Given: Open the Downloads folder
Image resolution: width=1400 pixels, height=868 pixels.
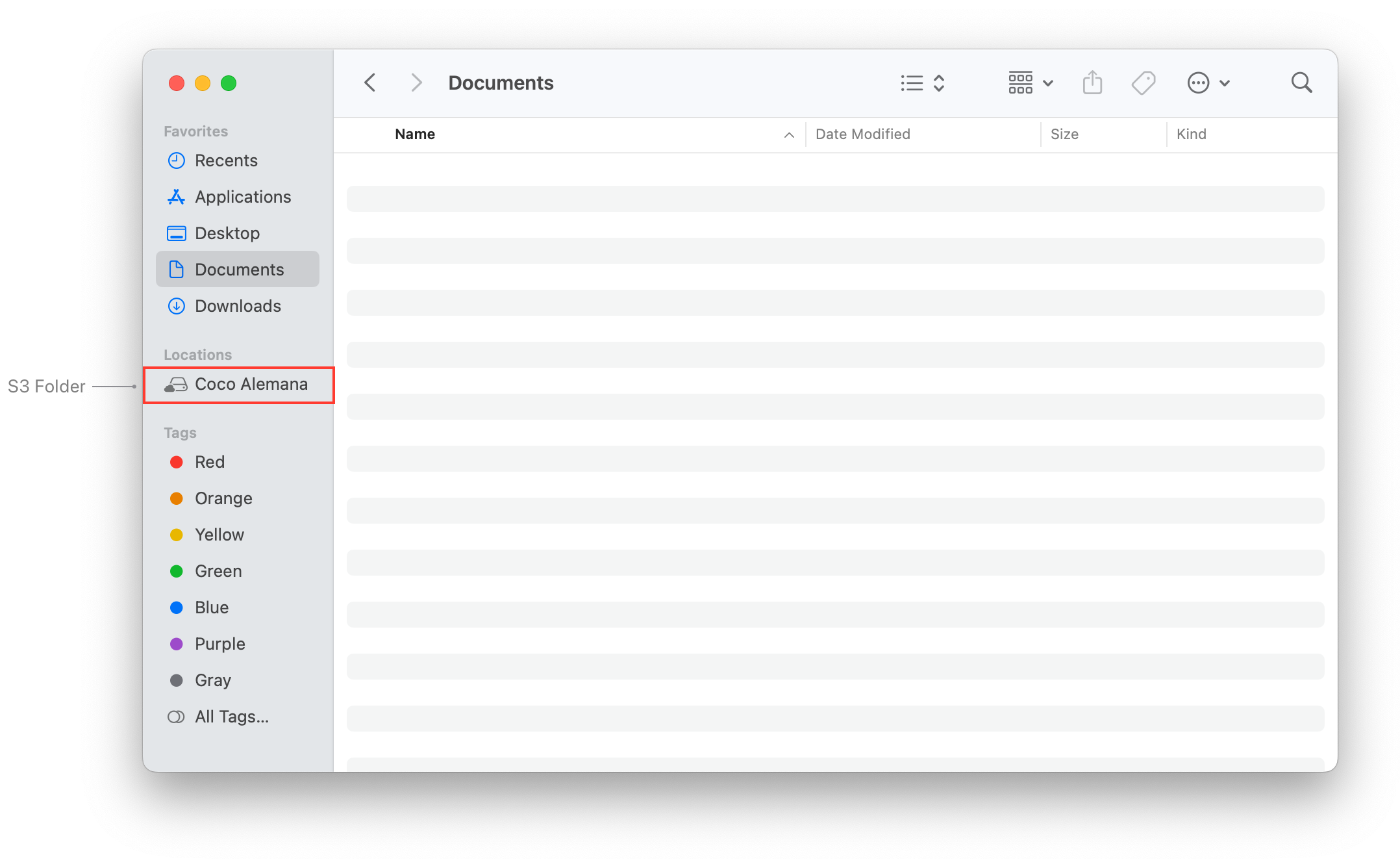Looking at the screenshot, I should coord(237,305).
